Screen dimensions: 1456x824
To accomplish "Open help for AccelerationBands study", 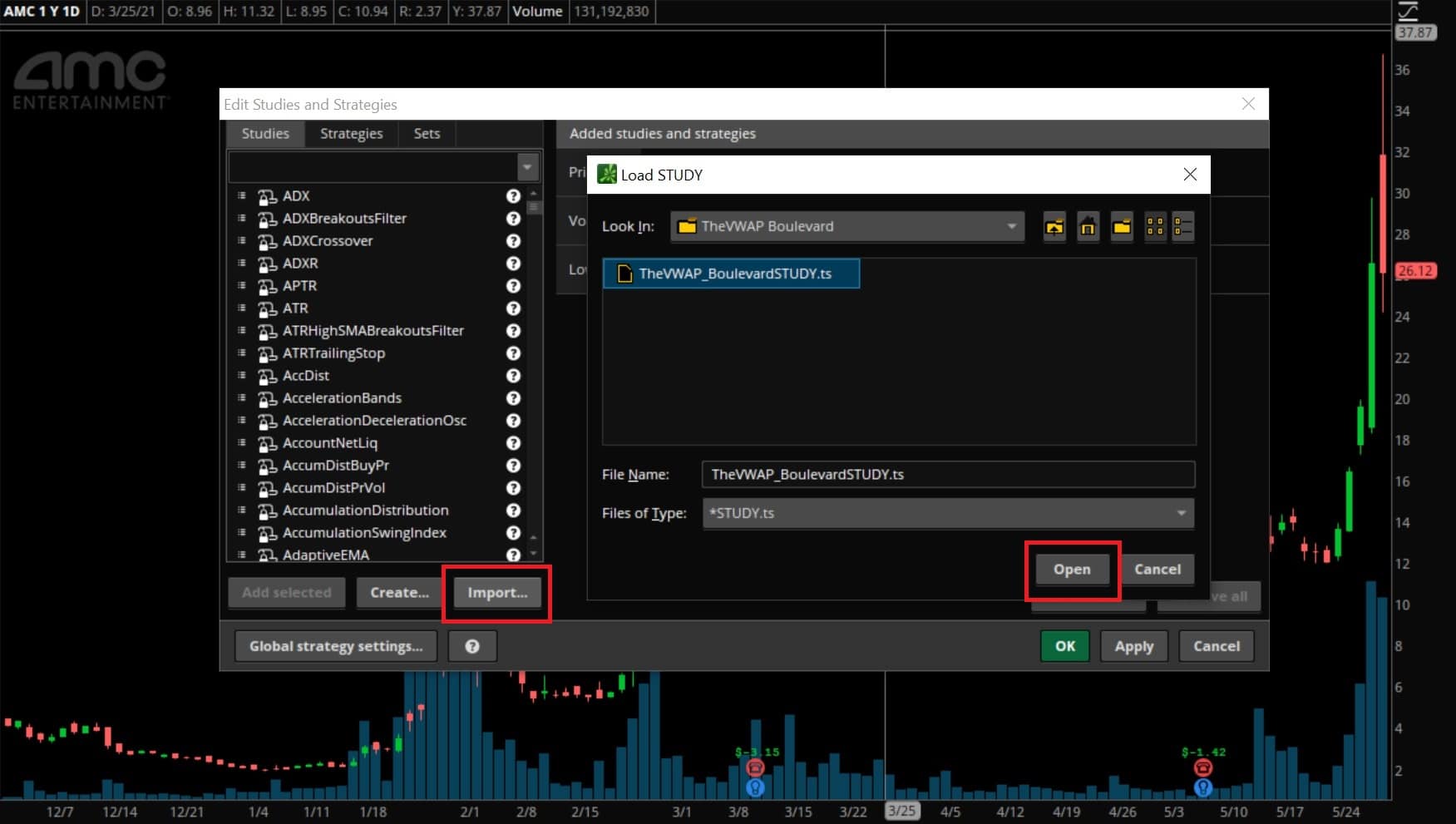I will click(x=513, y=398).
